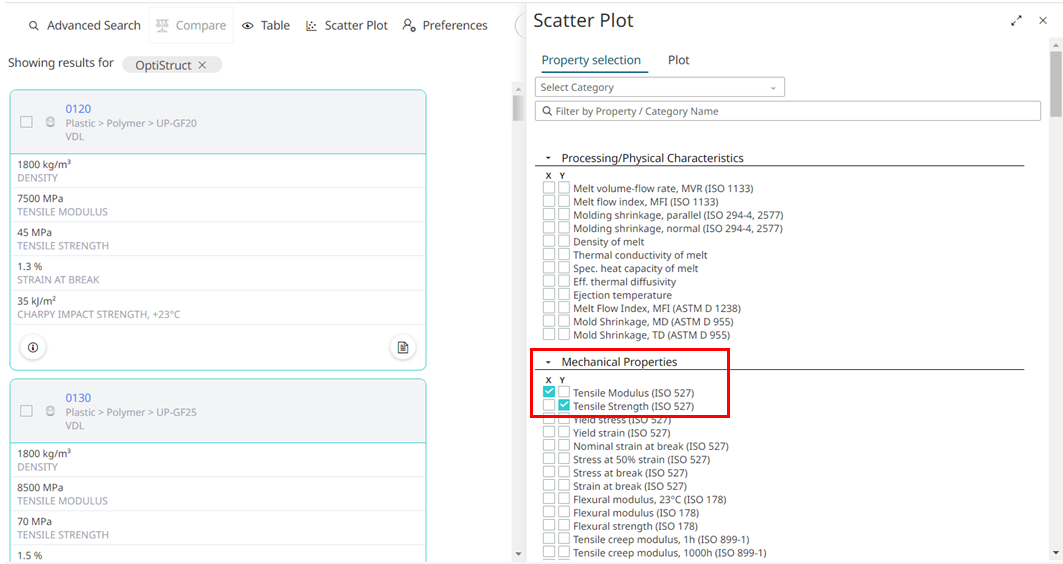The image size is (1063, 564).
Task: Click the info icon on material 0120
Action: tap(33, 347)
